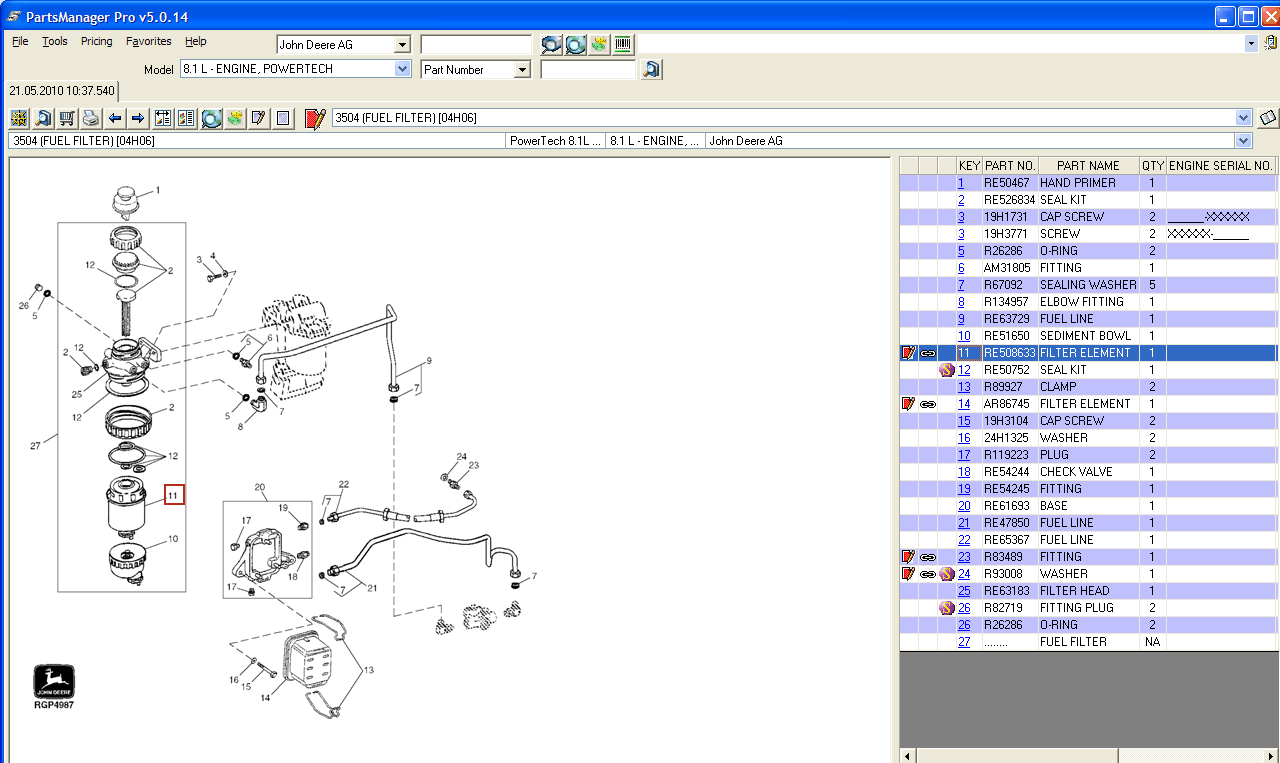The width and height of the screenshot is (1280, 763).
Task: Click the PART NO. column header
Action: tap(1010, 166)
